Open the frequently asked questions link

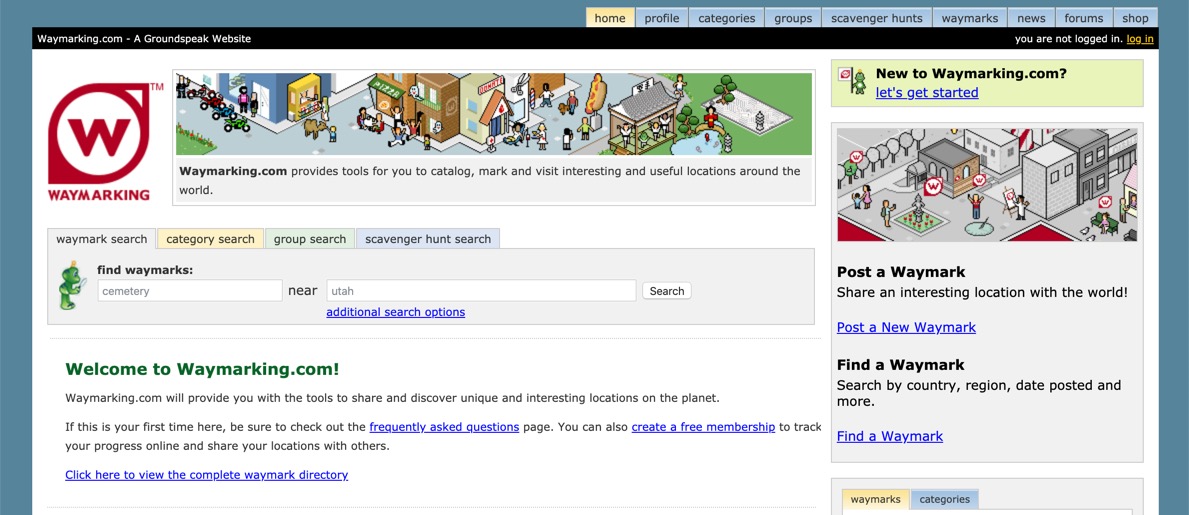[444, 427]
